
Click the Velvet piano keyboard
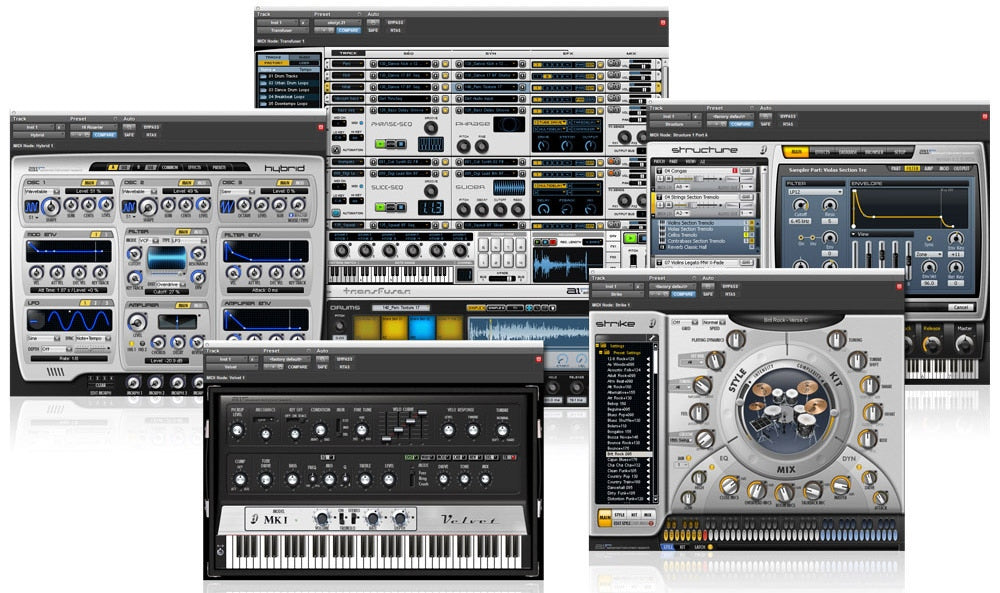pos(372,550)
